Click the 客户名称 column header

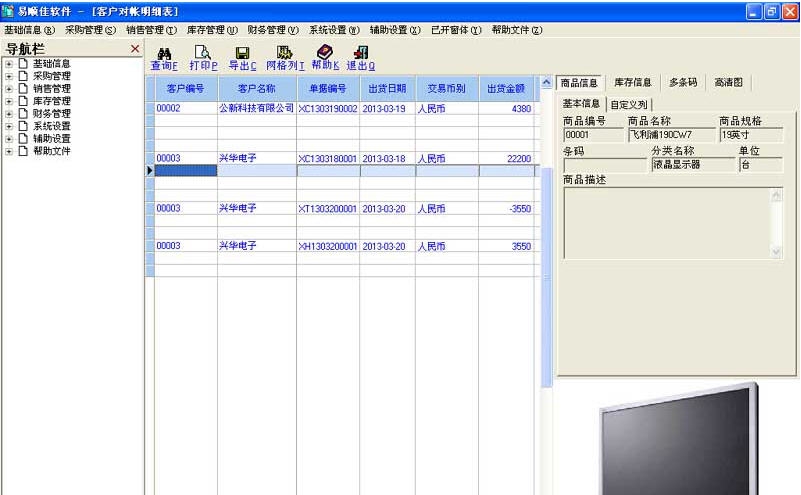(x=257, y=88)
